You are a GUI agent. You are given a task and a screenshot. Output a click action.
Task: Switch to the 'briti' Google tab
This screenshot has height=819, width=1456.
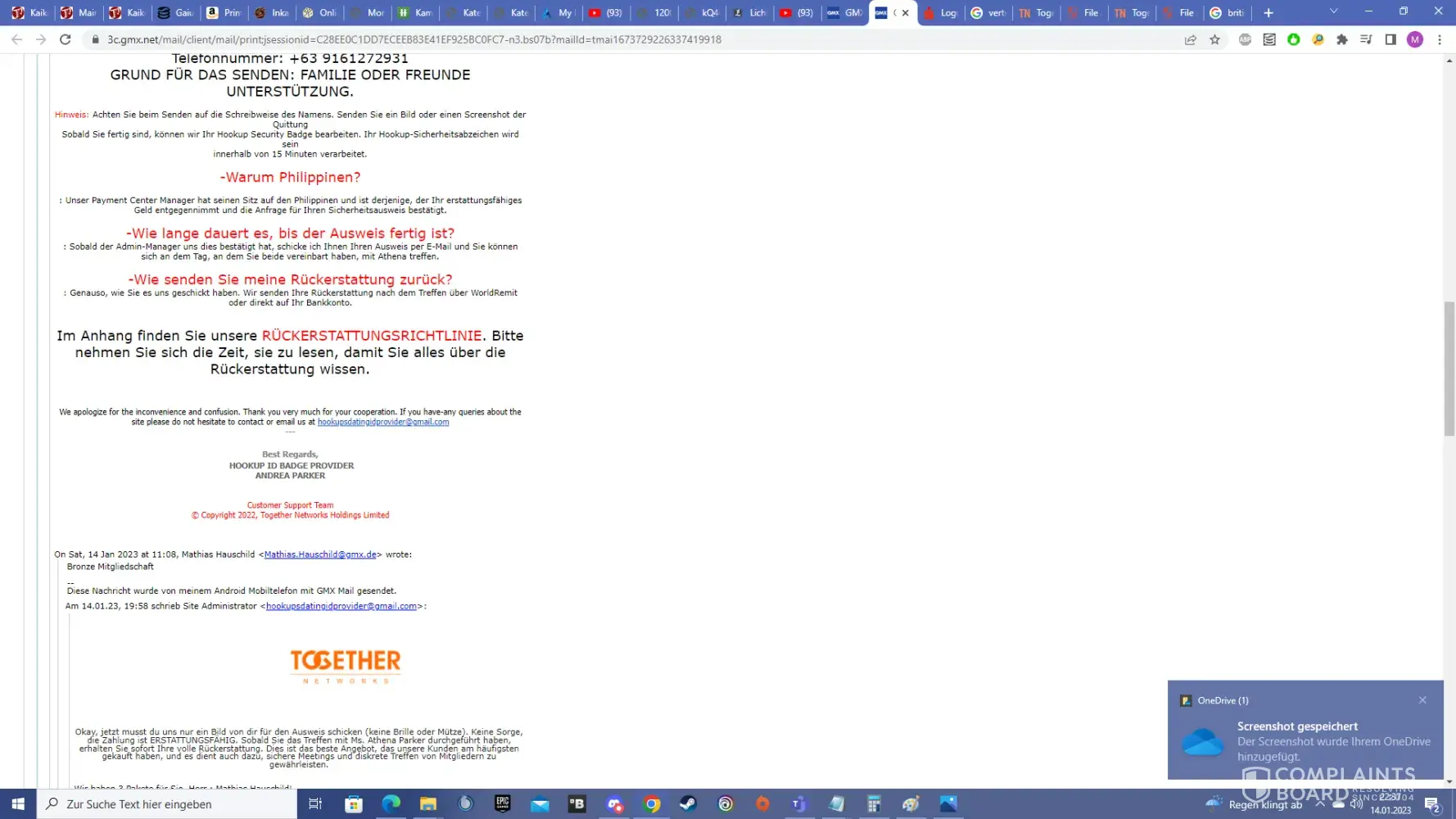tap(1227, 12)
